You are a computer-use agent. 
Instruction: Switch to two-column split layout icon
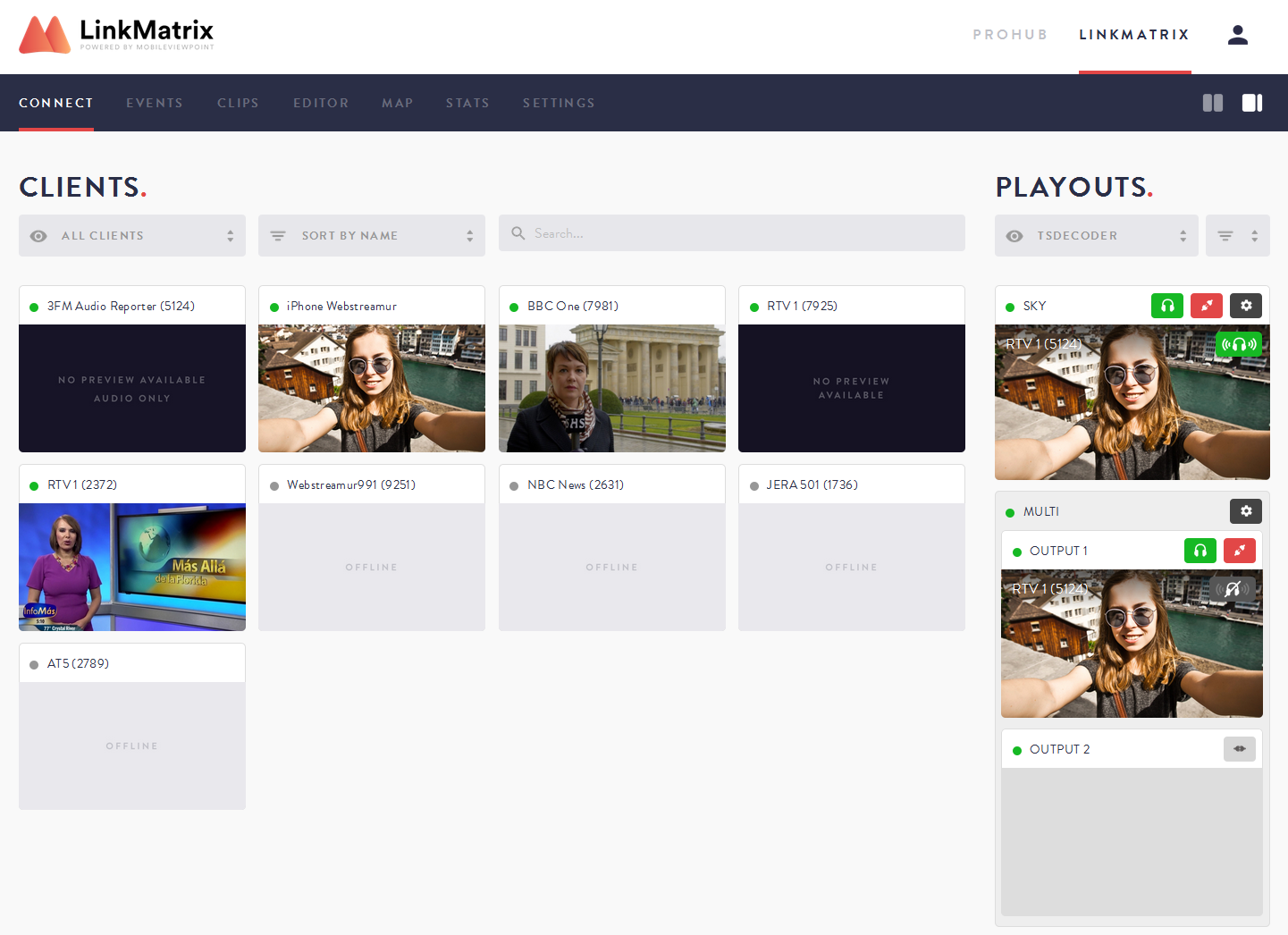[x=1213, y=103]
